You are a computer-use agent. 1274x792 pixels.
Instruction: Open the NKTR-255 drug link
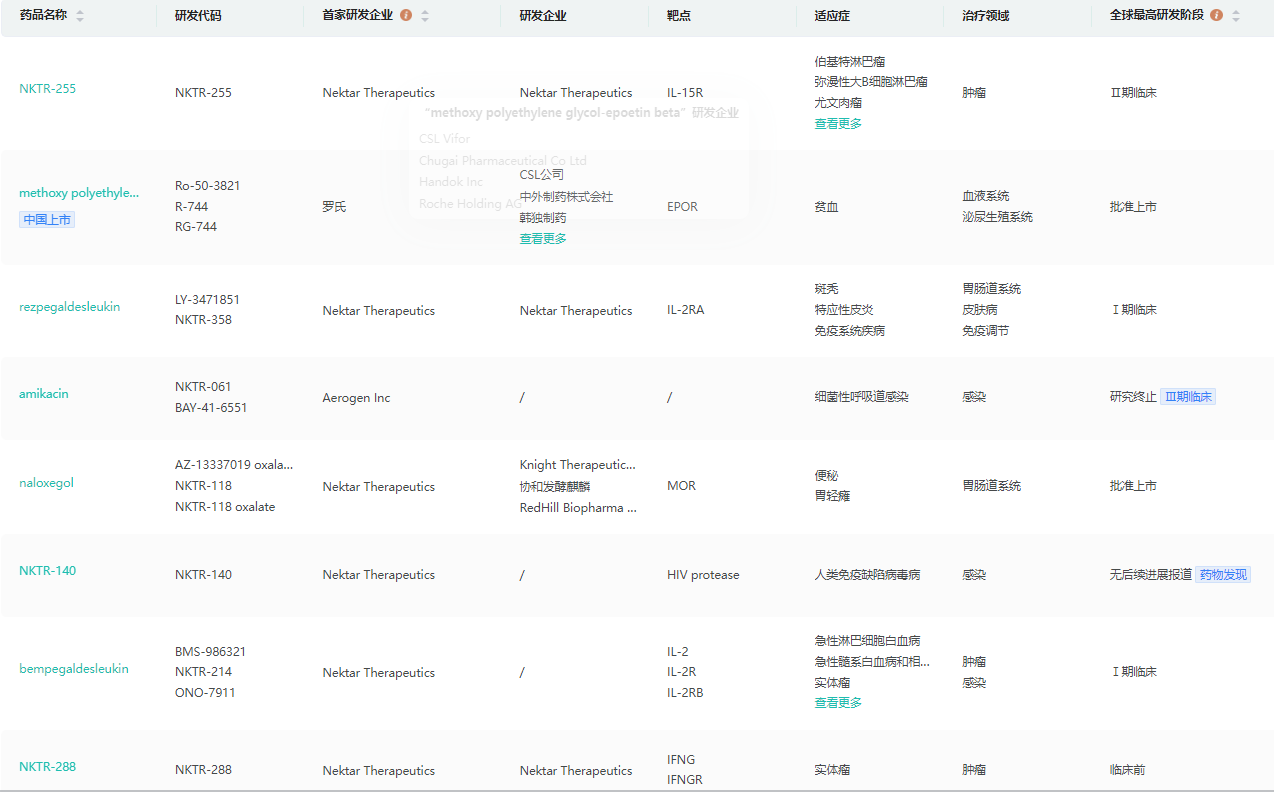(x=48, y=89)
